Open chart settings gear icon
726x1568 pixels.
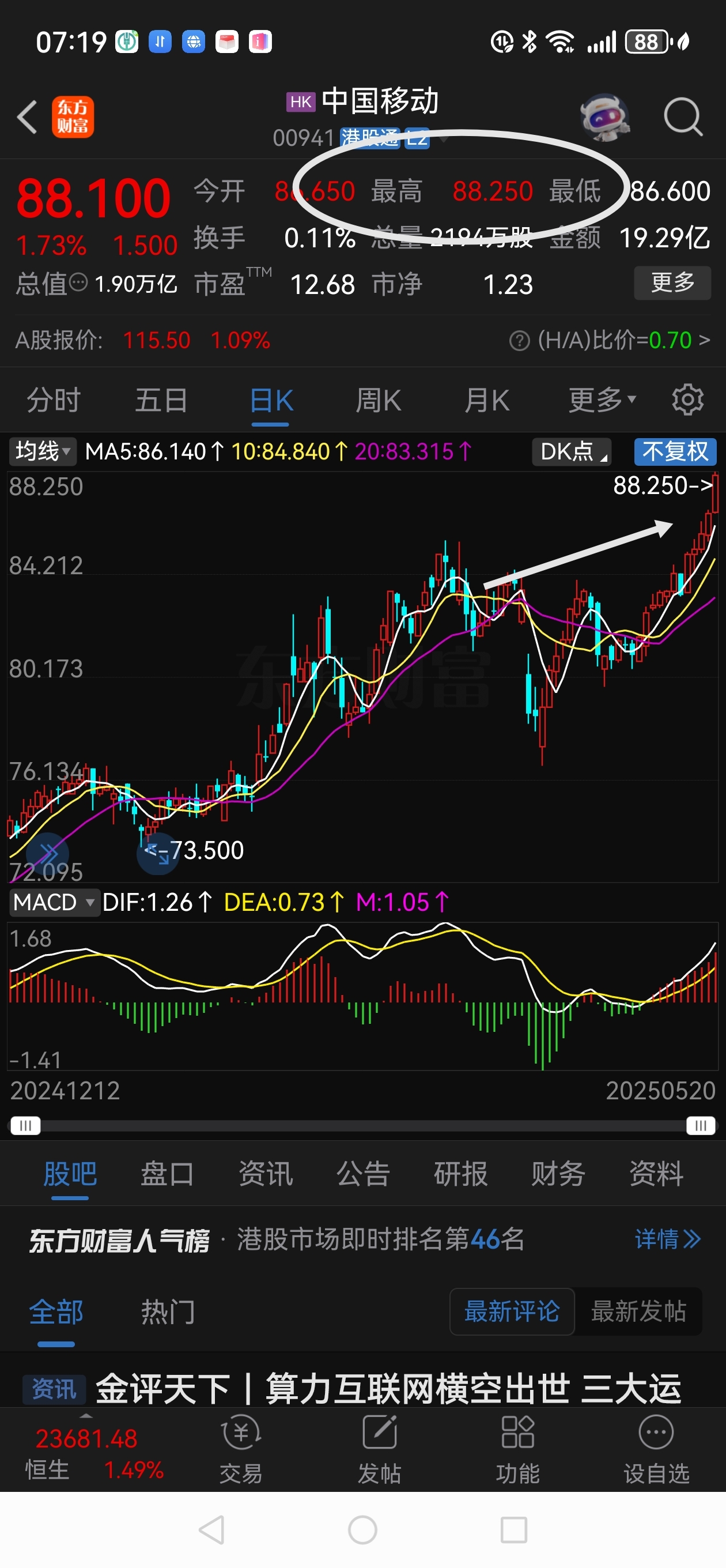[x=687, y=400]
